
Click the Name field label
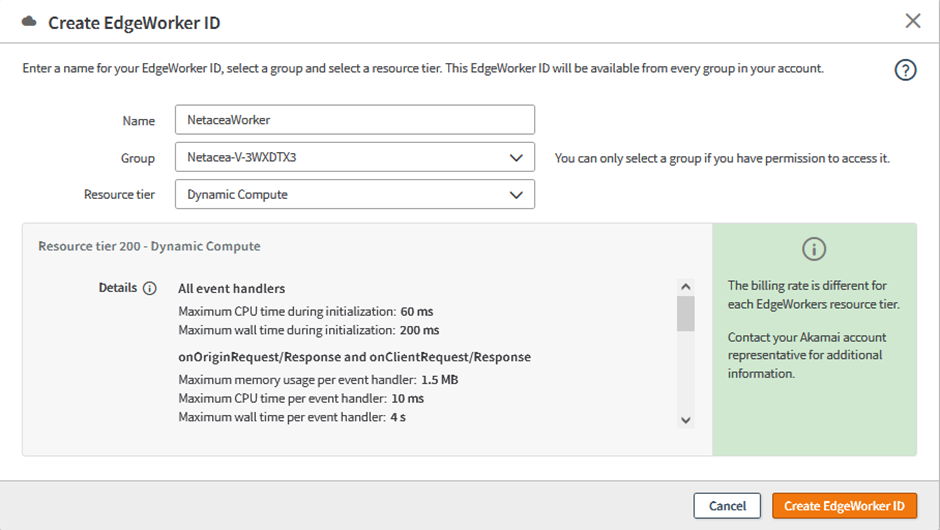(x=139, y=121)
